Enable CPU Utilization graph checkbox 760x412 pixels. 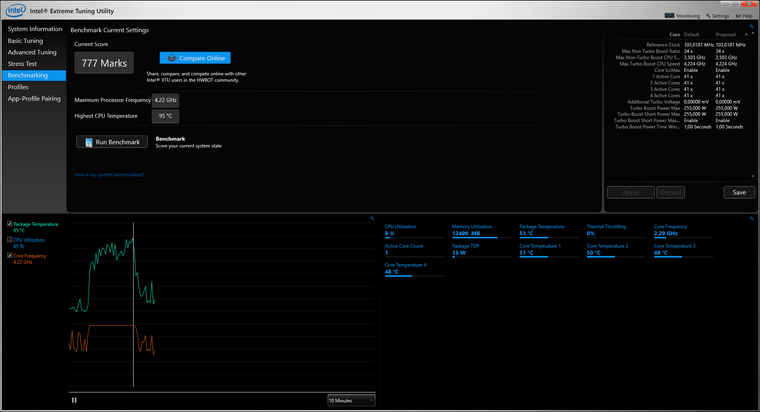[x=10, y=239]
